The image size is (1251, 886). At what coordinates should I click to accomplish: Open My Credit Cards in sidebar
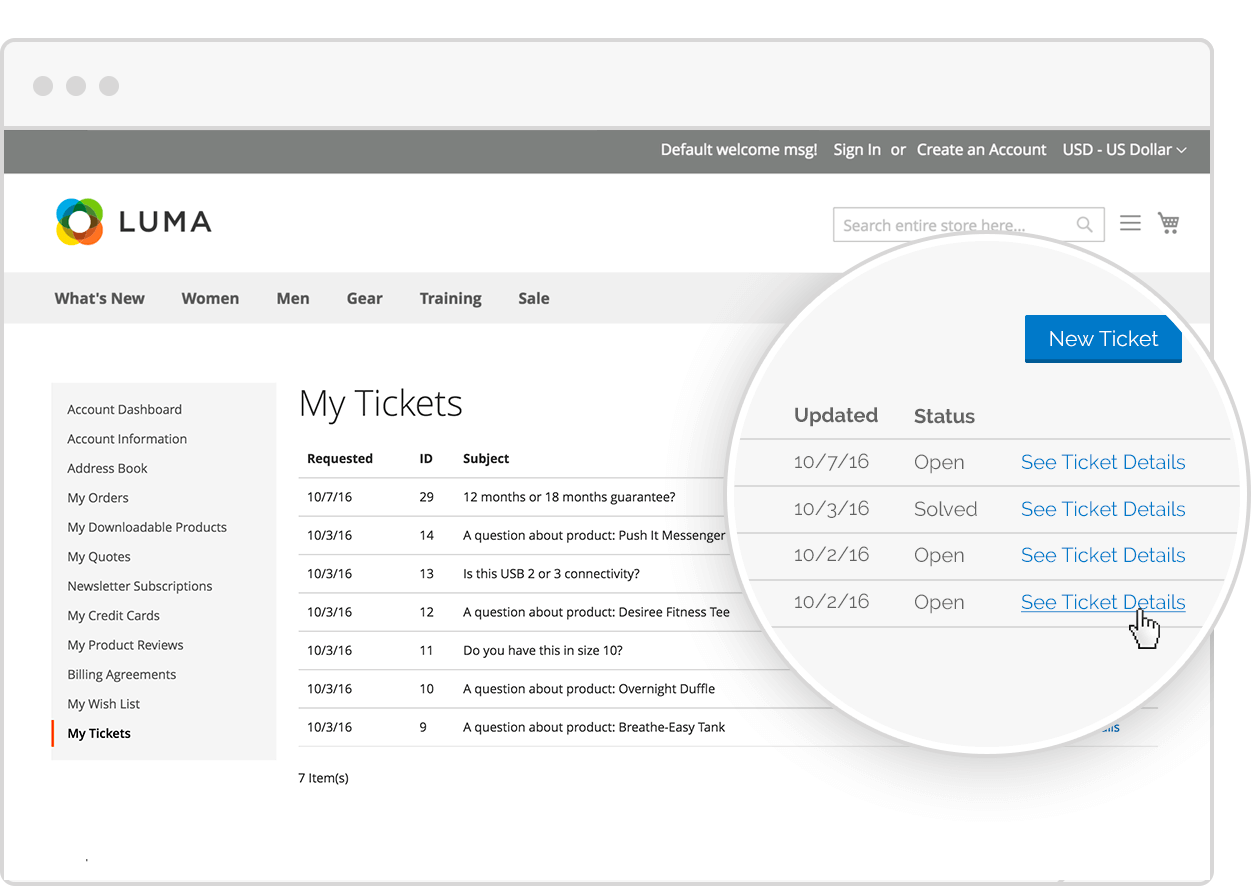(x=113, y=616)
